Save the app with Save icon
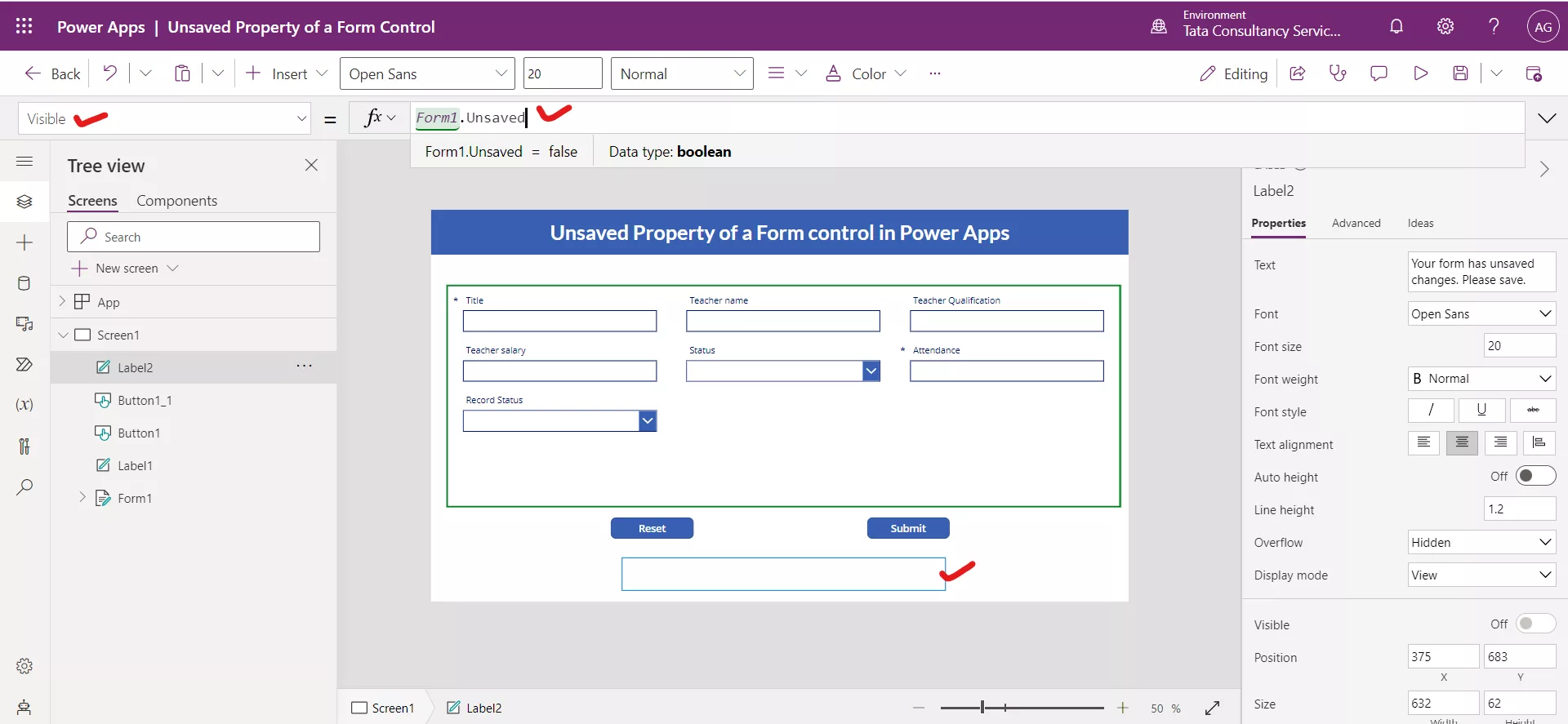This screenshot has height=724, width=1568. 1461,73
